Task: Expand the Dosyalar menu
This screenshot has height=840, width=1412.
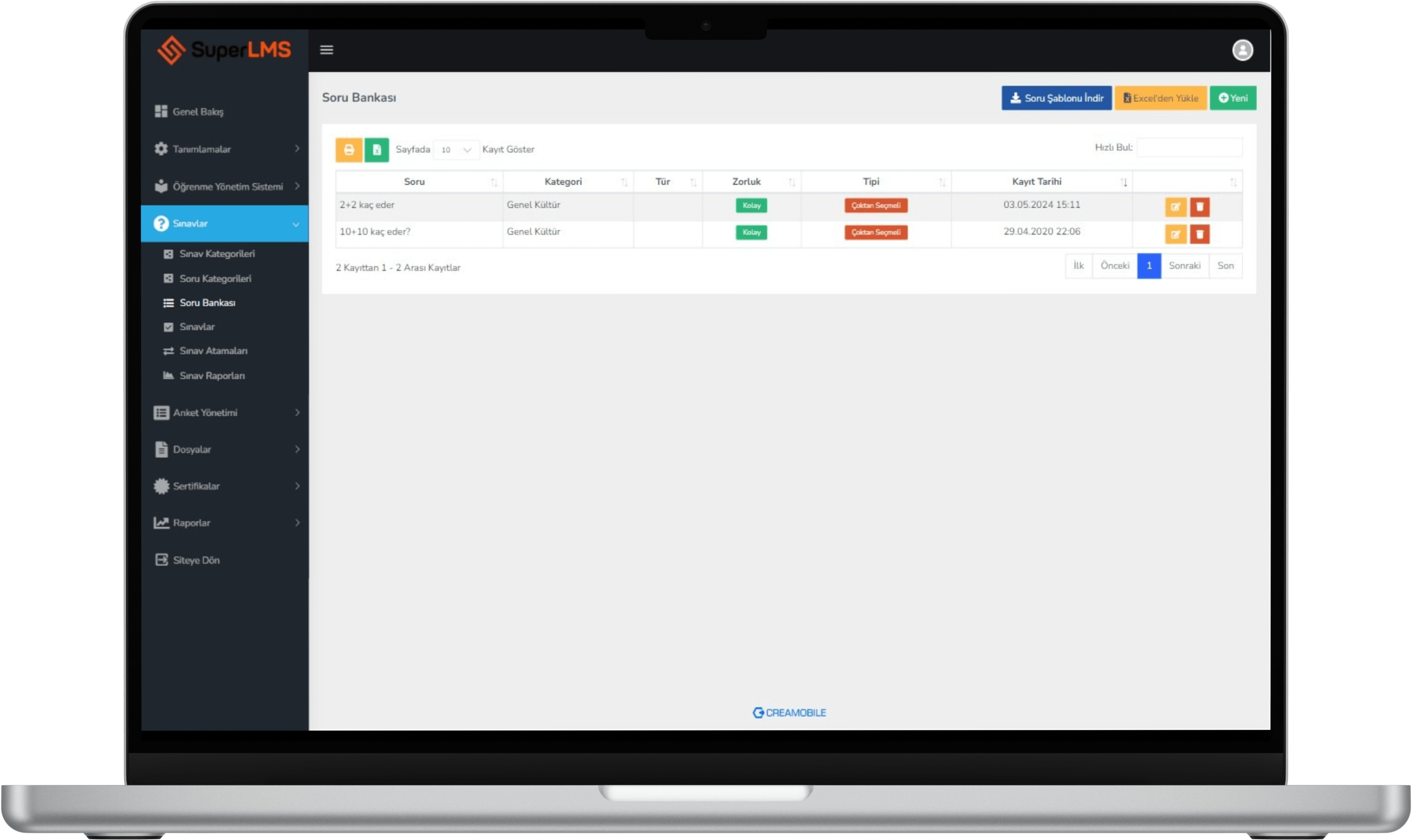Action: [224, 449]
